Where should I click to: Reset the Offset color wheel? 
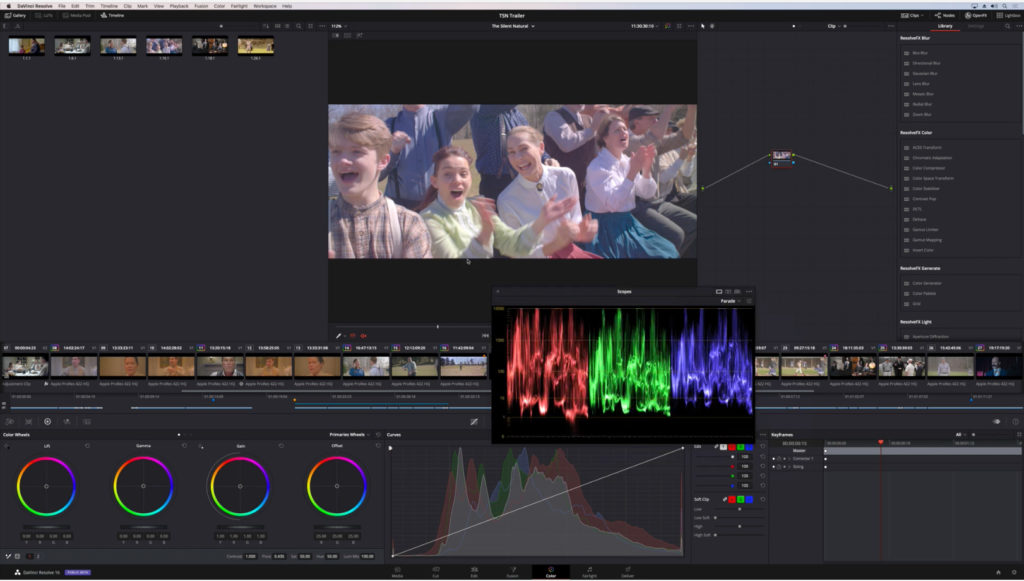coord(378,446)
